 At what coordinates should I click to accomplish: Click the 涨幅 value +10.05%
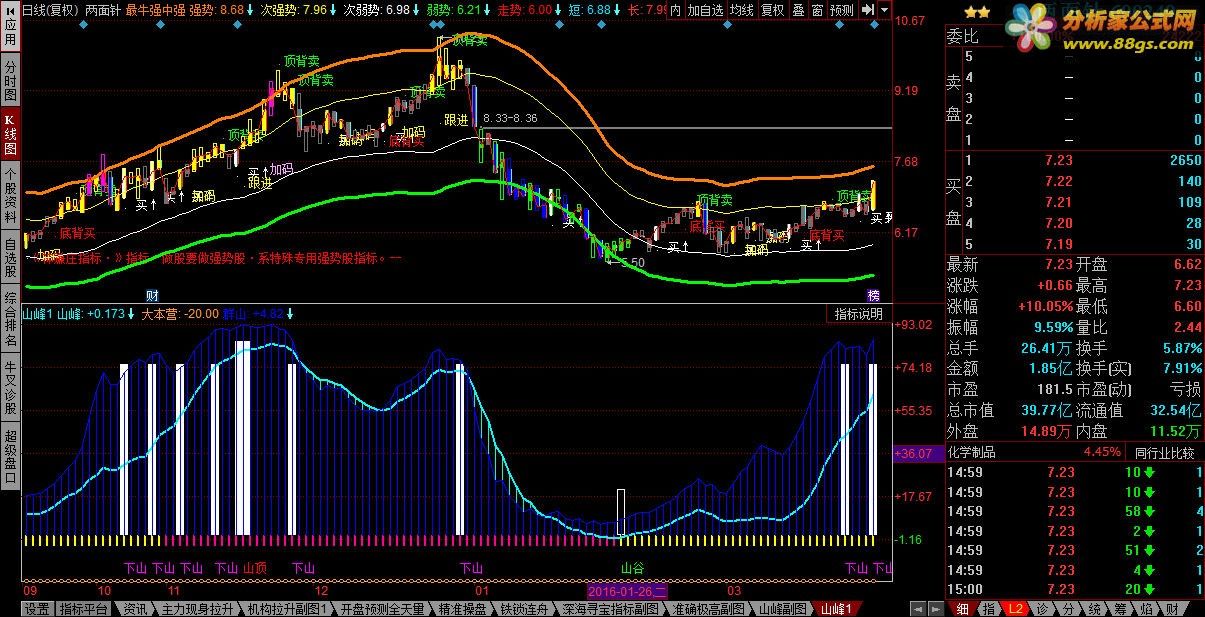[x=1045, y=306]
